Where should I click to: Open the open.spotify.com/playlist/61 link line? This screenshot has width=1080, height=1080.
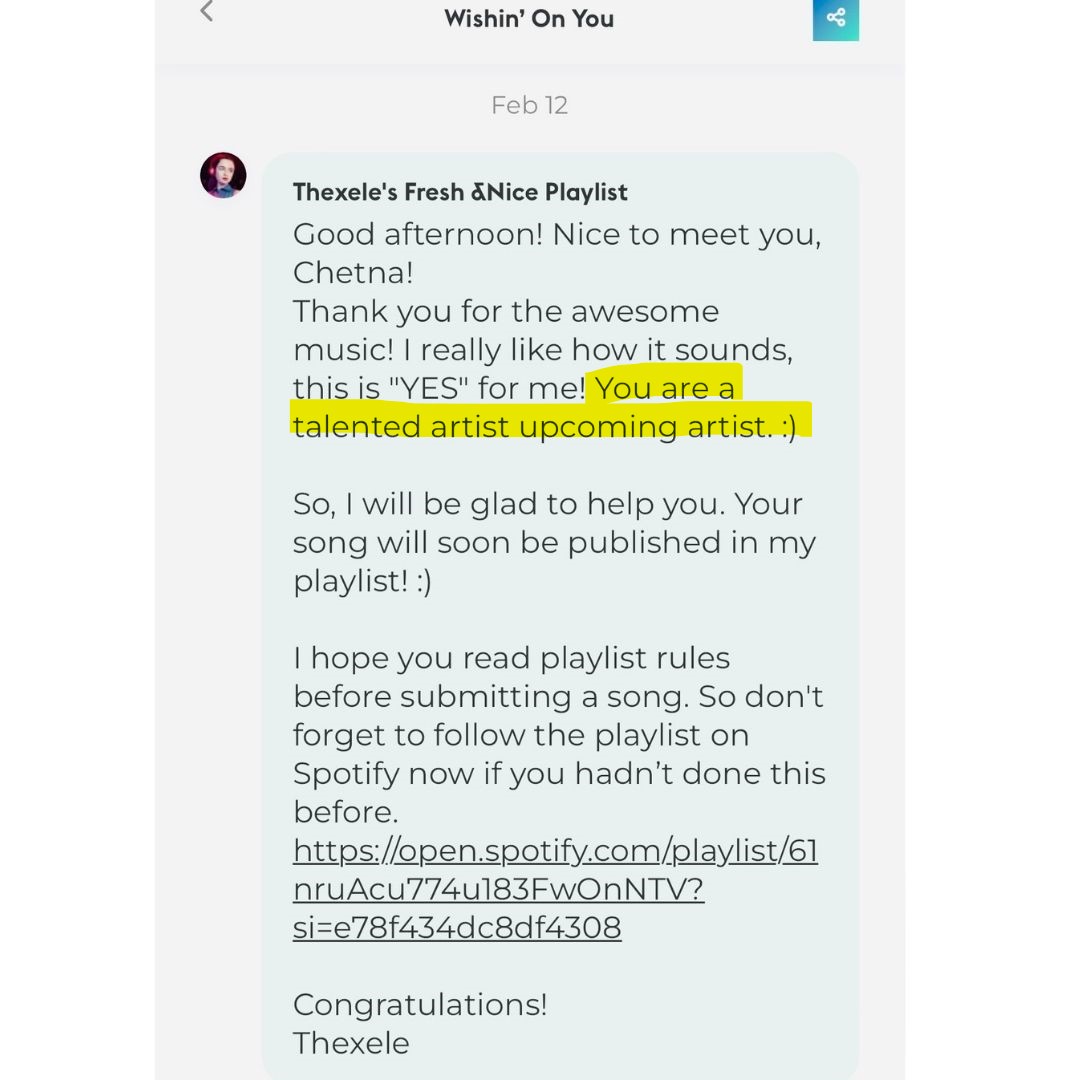[555, 851]
